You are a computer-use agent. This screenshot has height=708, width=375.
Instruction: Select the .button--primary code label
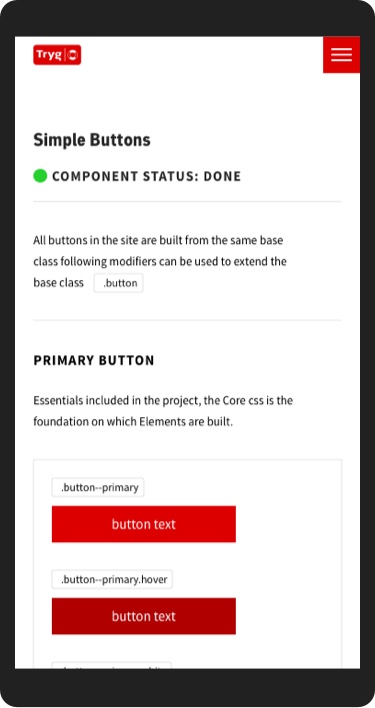coord(98,487)
